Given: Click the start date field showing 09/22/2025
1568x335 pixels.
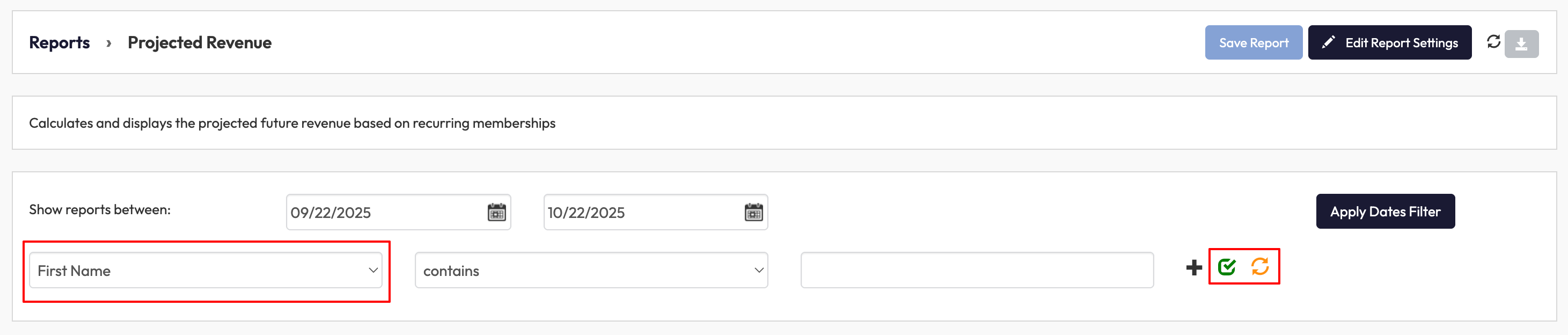Looking at the screenshot, I should [384, 213].
